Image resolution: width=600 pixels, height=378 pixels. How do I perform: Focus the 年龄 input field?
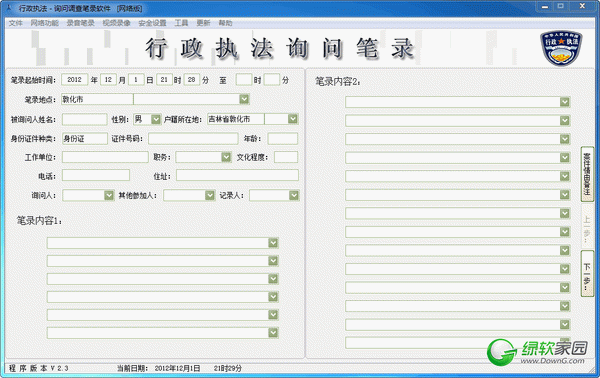283,138
